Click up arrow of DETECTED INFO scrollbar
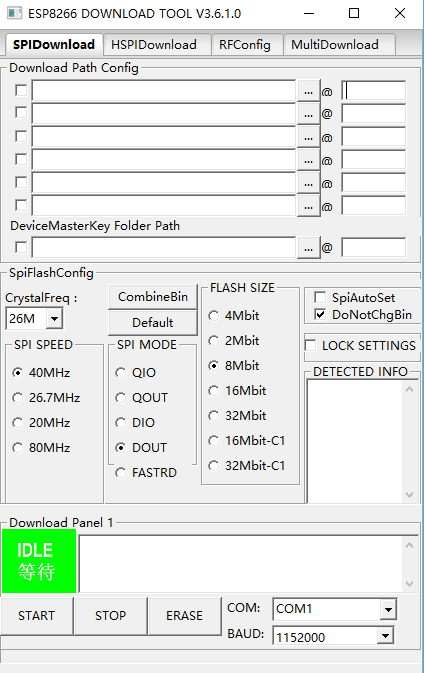This screenshot has height=673, width=424. (409, 389)
